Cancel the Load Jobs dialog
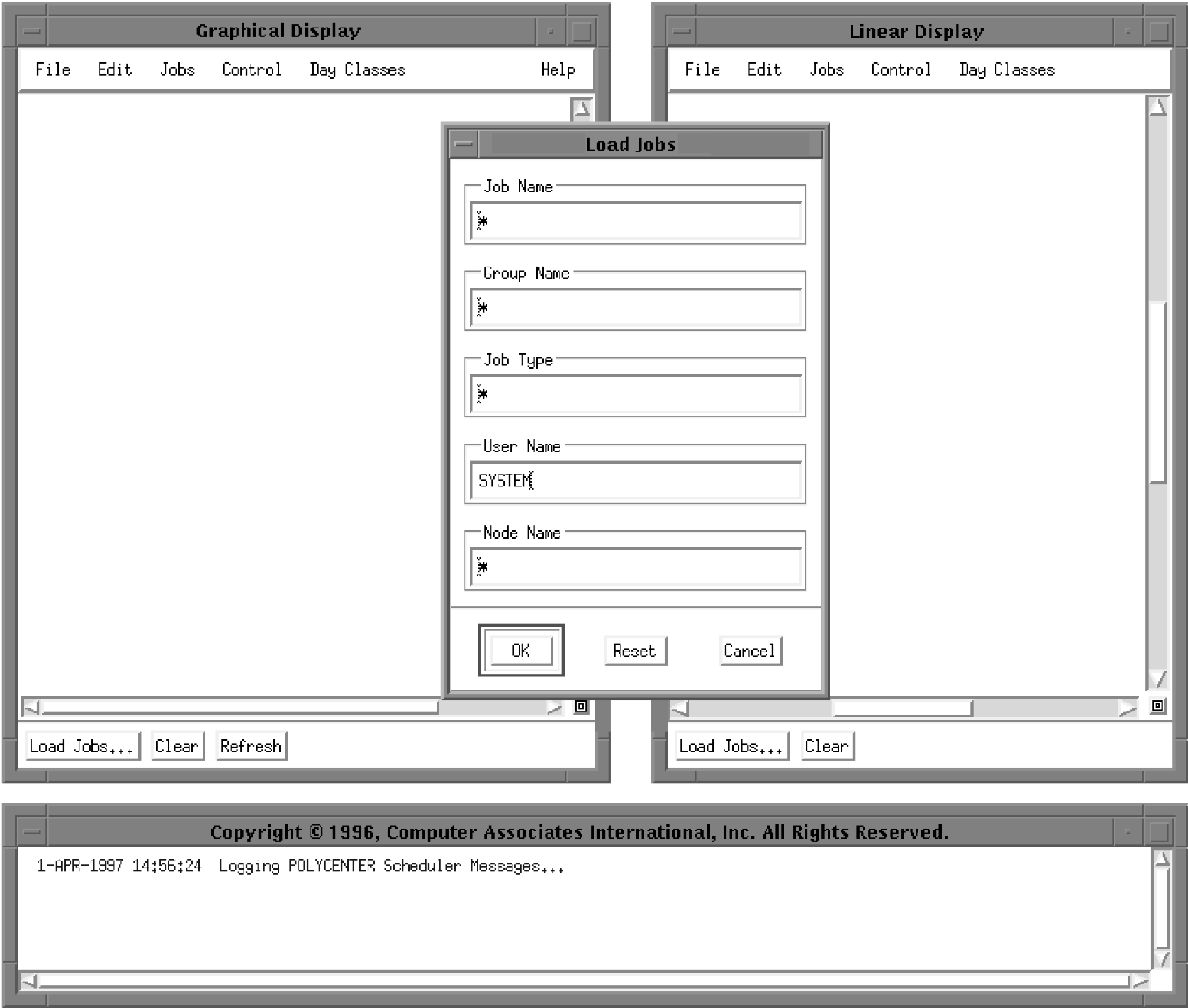Screen dimensions: 1188x1008 [x=750, y=651]
